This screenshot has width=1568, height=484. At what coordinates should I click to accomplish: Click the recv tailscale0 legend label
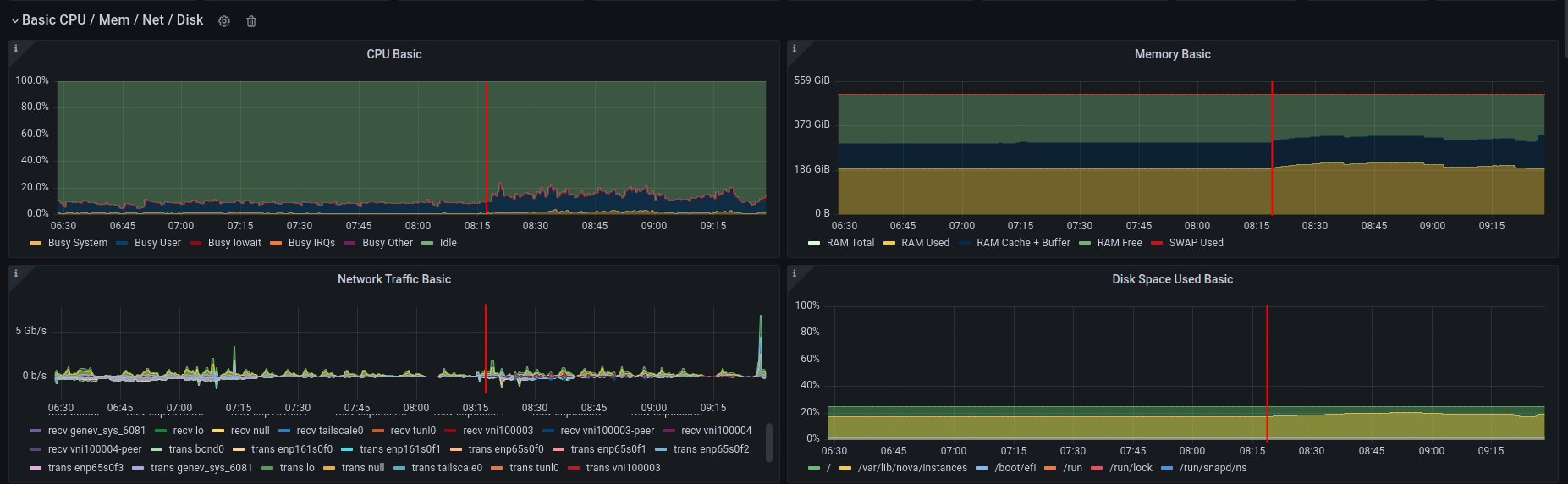[x=329, y=431]
